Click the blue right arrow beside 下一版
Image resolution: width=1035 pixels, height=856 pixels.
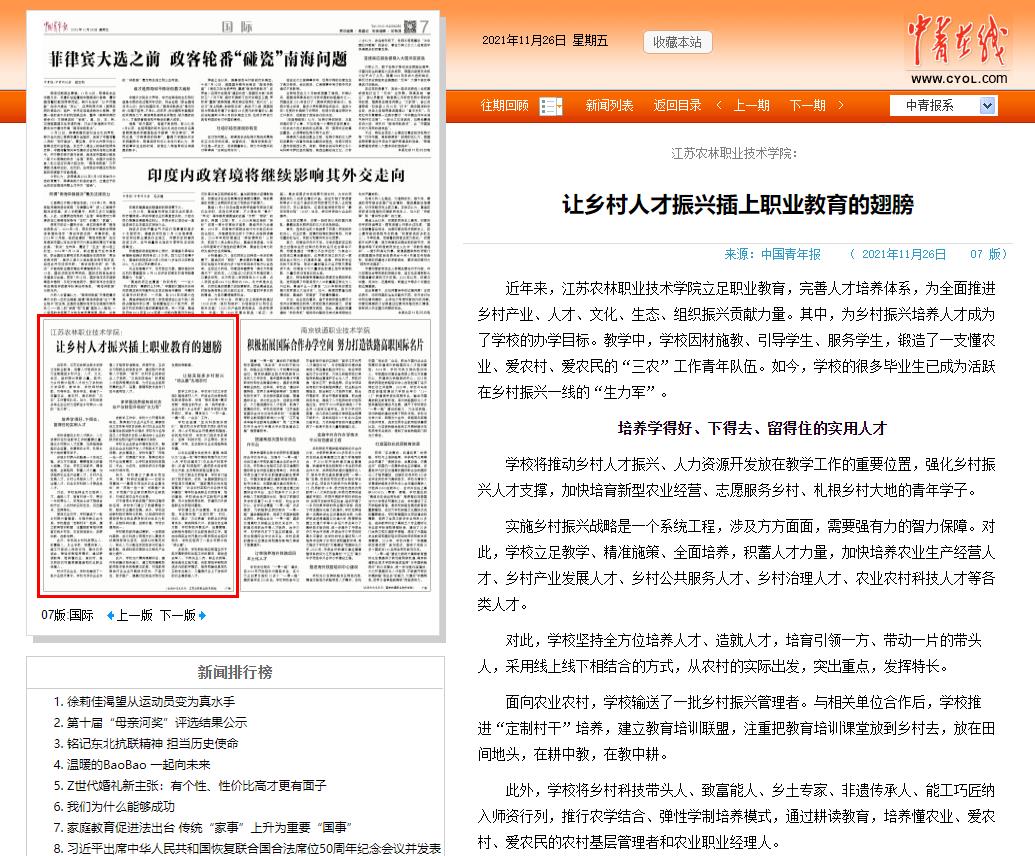[202, 616]
